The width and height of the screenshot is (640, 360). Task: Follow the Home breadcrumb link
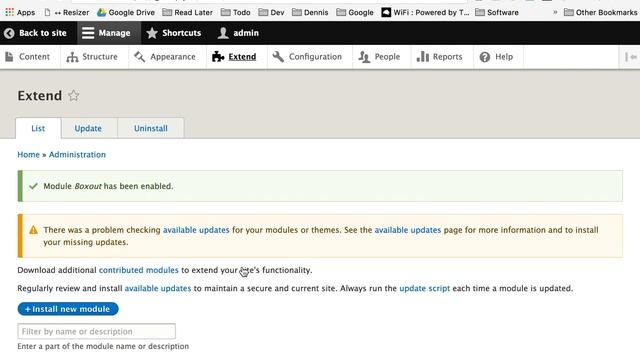click(28, 154)
